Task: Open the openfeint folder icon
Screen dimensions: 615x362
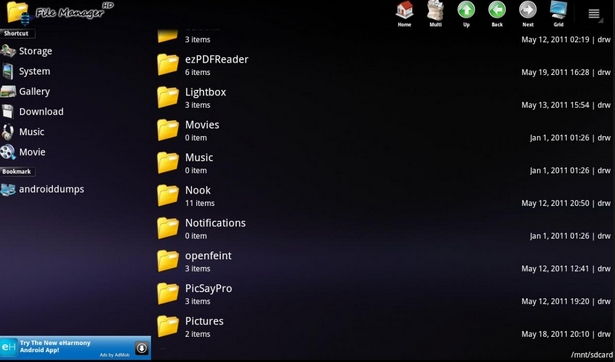Action: (168, 260)
